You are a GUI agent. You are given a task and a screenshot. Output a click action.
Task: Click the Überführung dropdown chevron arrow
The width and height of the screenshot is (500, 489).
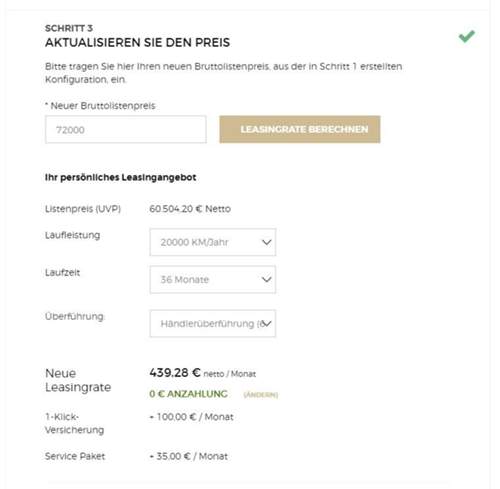266,323
